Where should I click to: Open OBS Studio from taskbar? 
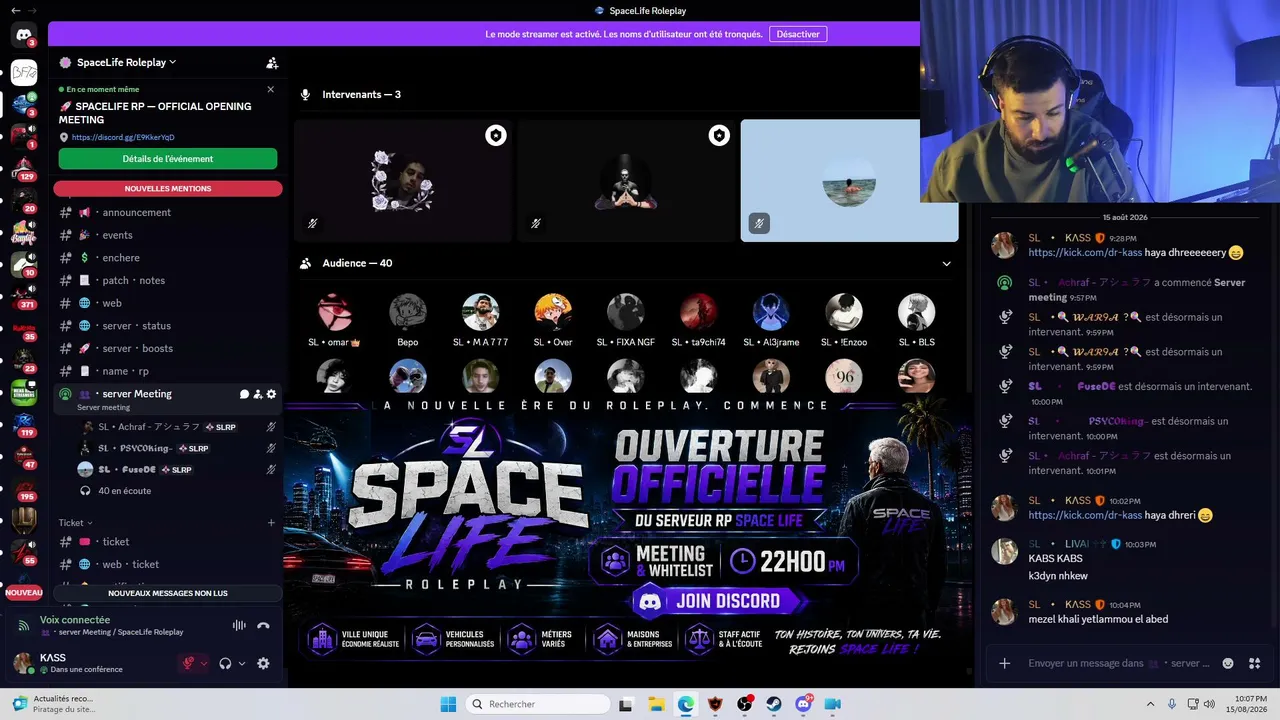click(x=745, y=704)
